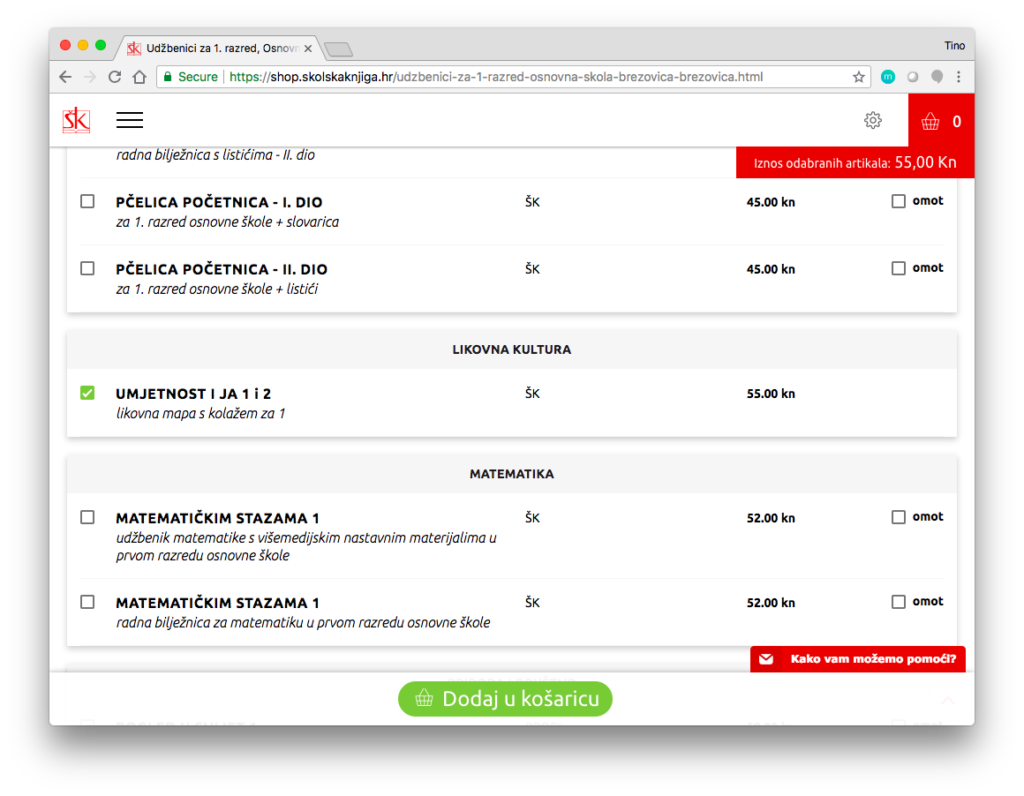Uncheck Umjetnost i ja 1 i 2

point(87,393)
